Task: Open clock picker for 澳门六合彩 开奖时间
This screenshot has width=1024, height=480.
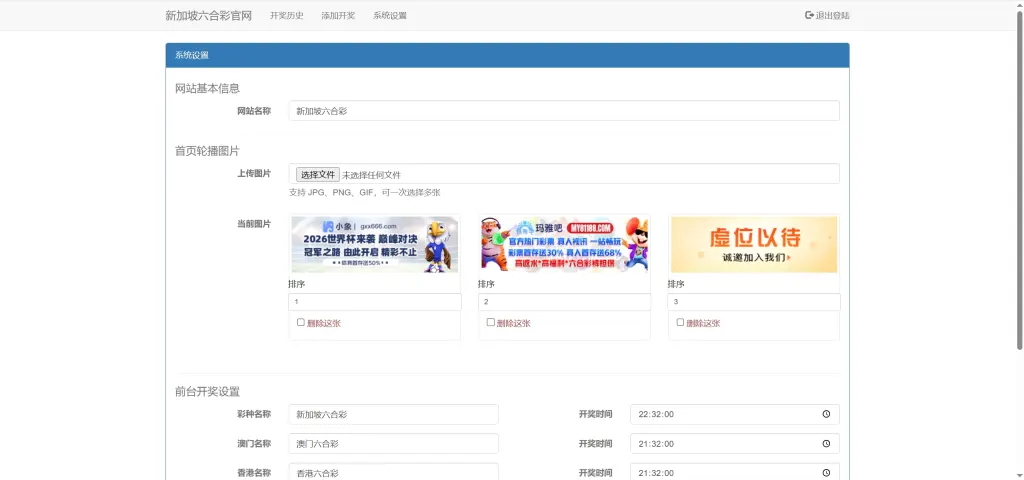Action: click(826, 443)
